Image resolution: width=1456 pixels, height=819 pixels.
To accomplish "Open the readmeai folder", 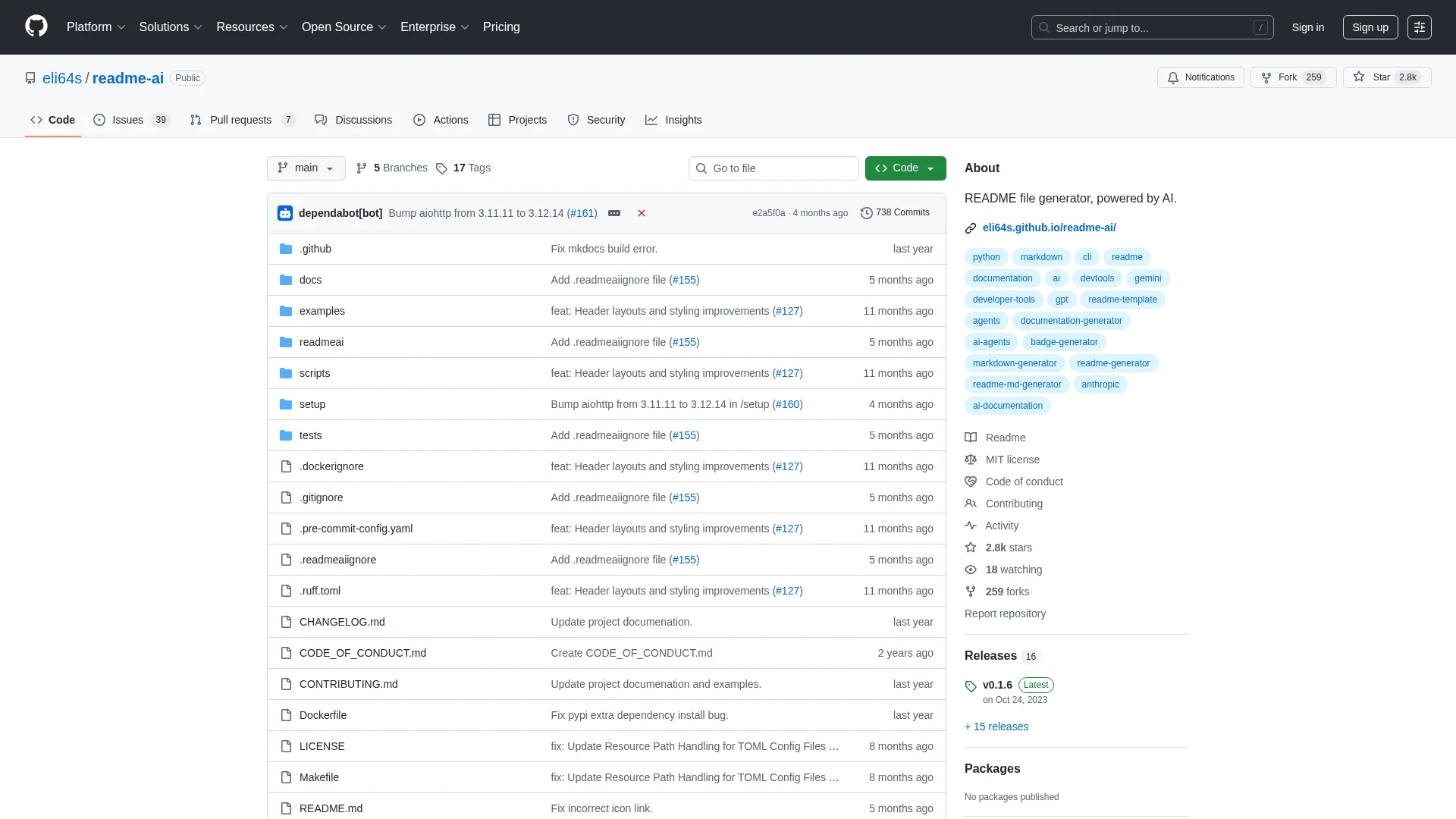I will pyautogui.click(x=321, y=342).
